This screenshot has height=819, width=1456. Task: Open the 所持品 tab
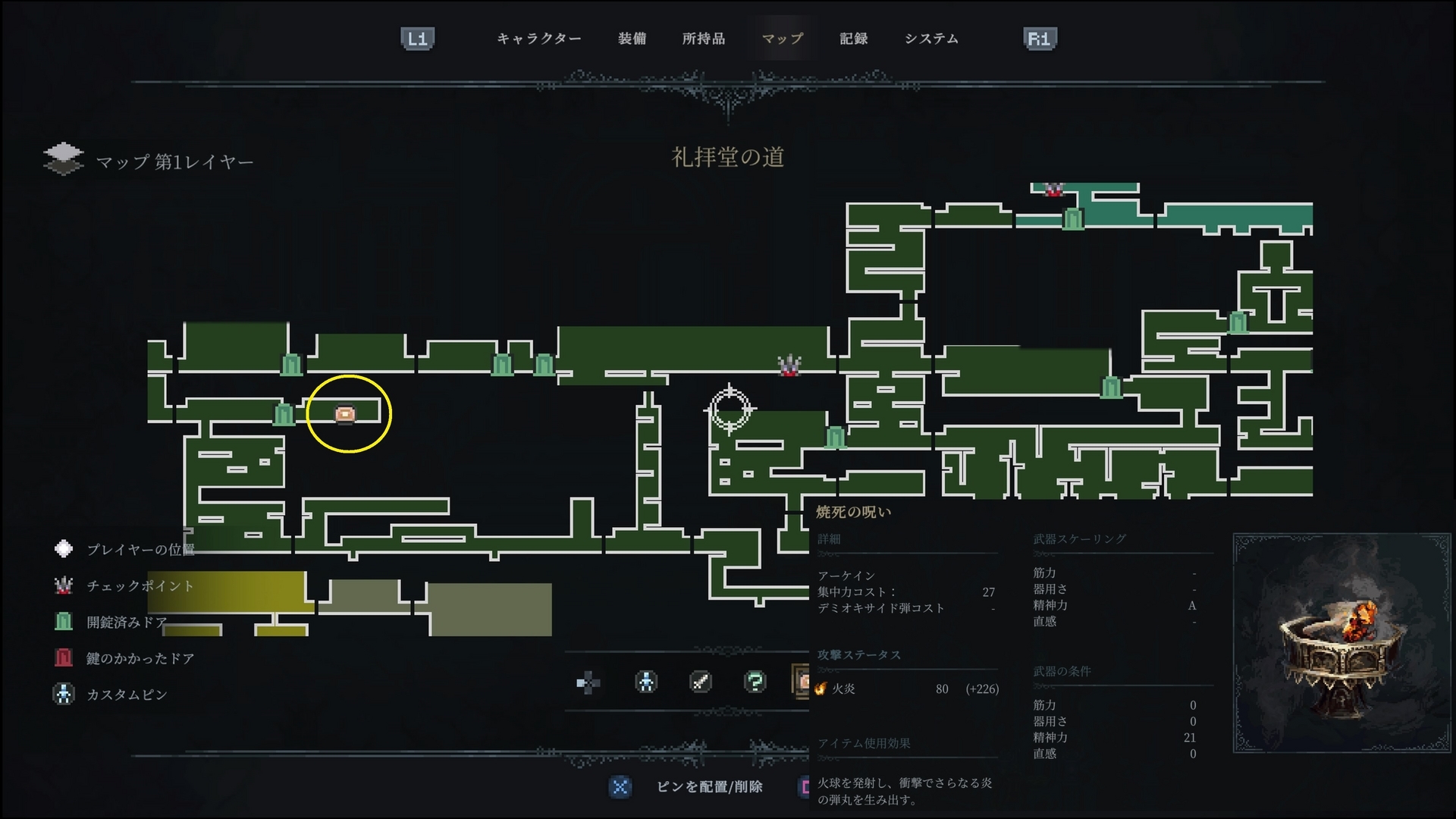click(703, 39)
